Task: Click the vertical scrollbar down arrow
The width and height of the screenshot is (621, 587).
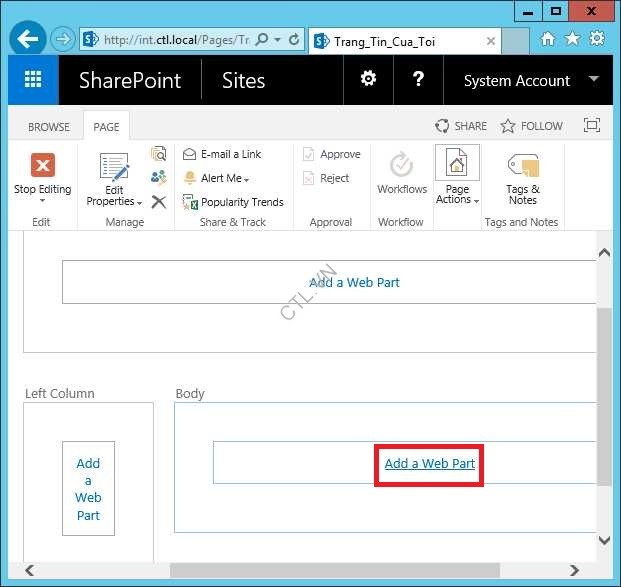Action: point(604,540)
